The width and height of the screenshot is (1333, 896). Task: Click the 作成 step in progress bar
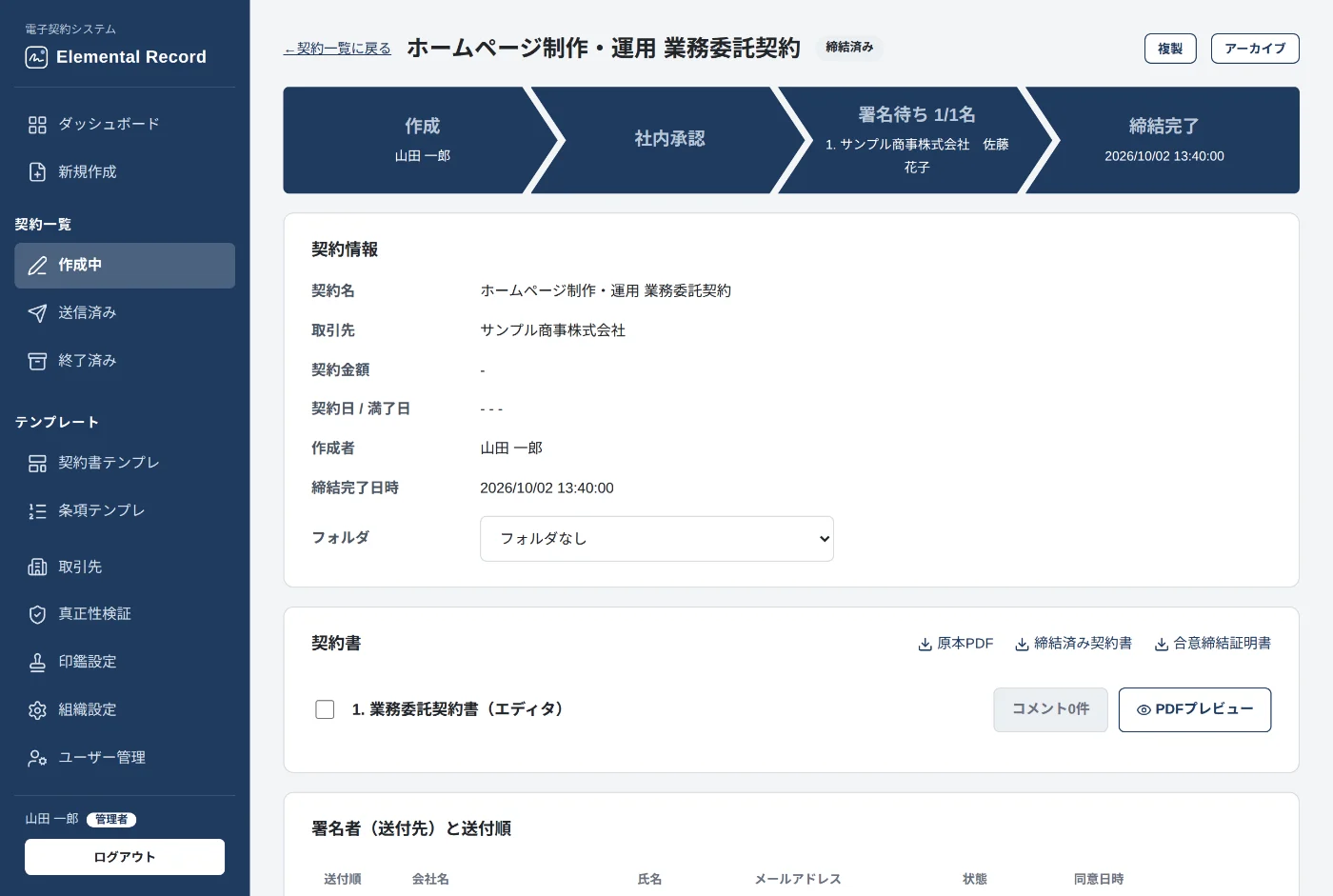click(423, 140)
